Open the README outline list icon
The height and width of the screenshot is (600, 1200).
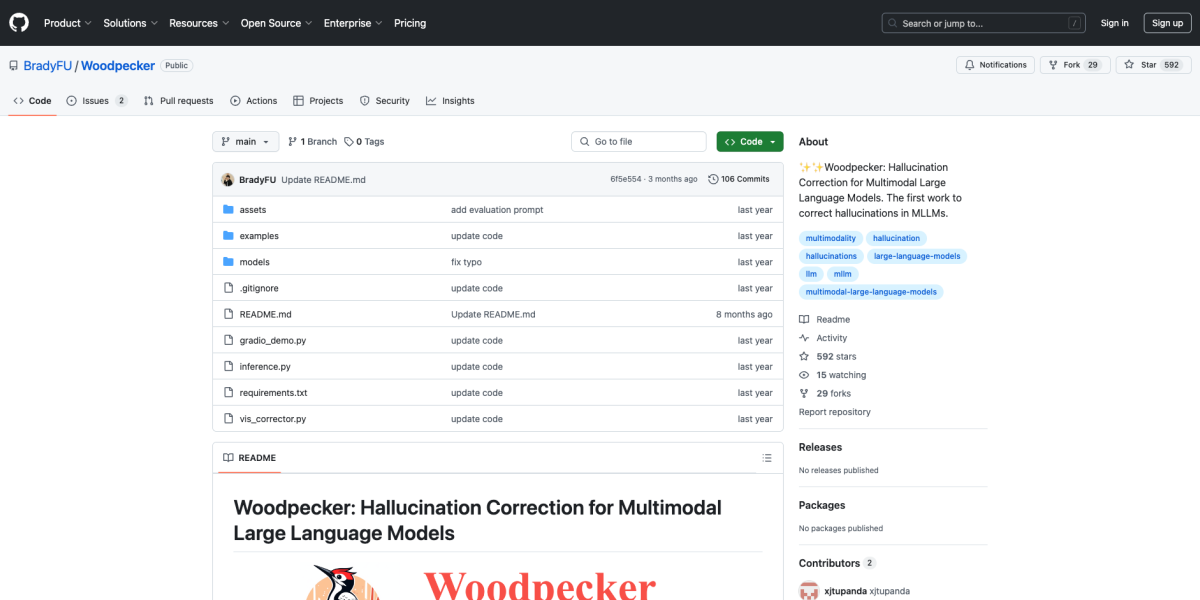coord(767,457)
